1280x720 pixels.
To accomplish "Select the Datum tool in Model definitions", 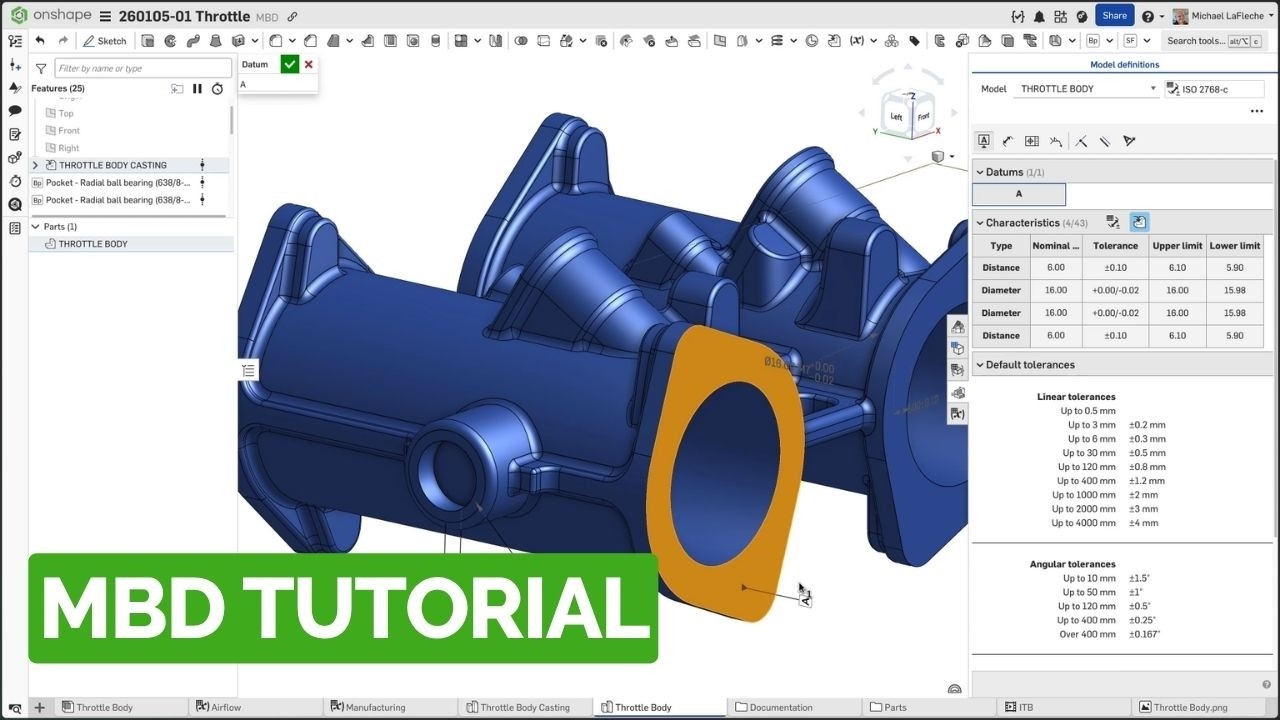I will (x=984, y=141).
